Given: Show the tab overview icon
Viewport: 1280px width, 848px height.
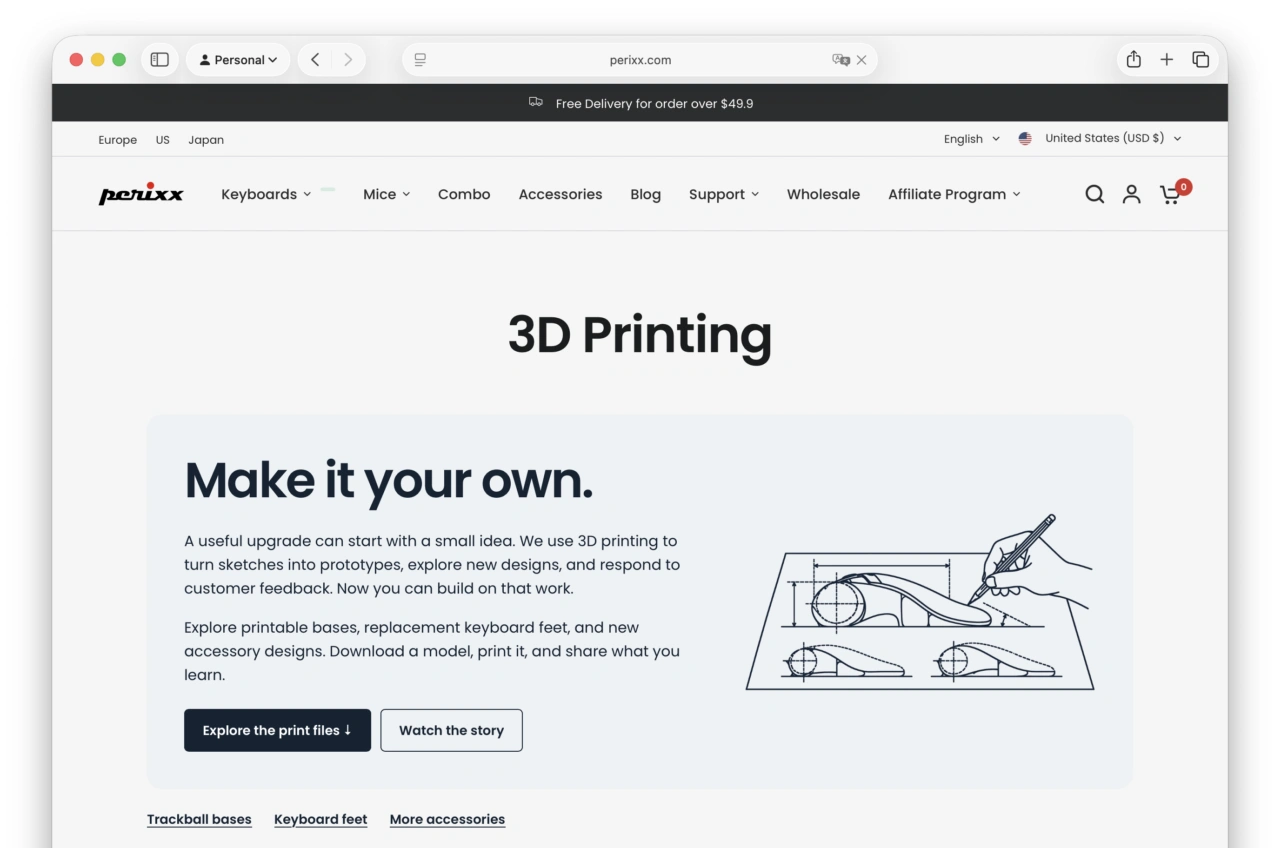Looking at the screenshot, I should [x=1201, y=60].
